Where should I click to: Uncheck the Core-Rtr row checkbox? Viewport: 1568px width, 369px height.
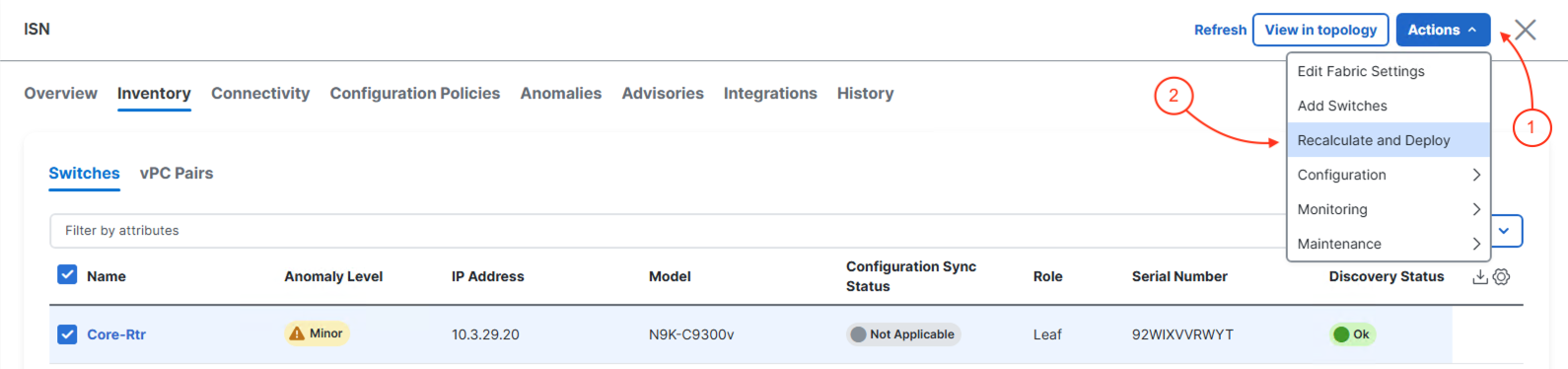pos(67,334)
